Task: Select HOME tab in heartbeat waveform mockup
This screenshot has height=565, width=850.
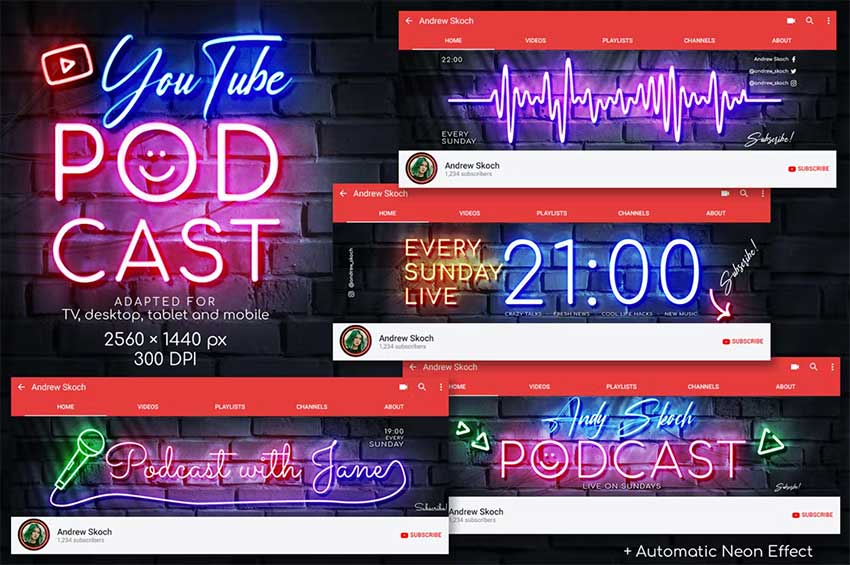Action: (453, 41)
